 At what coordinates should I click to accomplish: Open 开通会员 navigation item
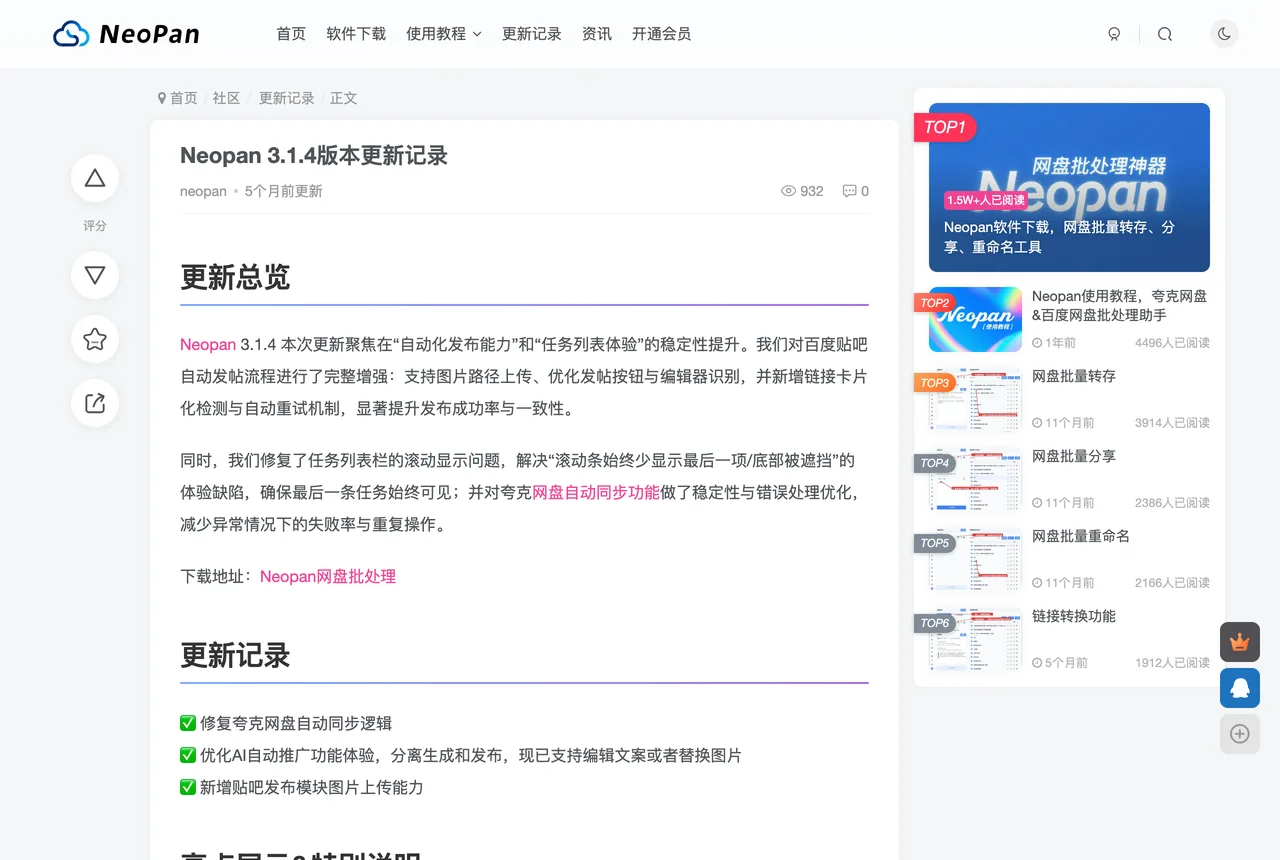tap(661, 34)
